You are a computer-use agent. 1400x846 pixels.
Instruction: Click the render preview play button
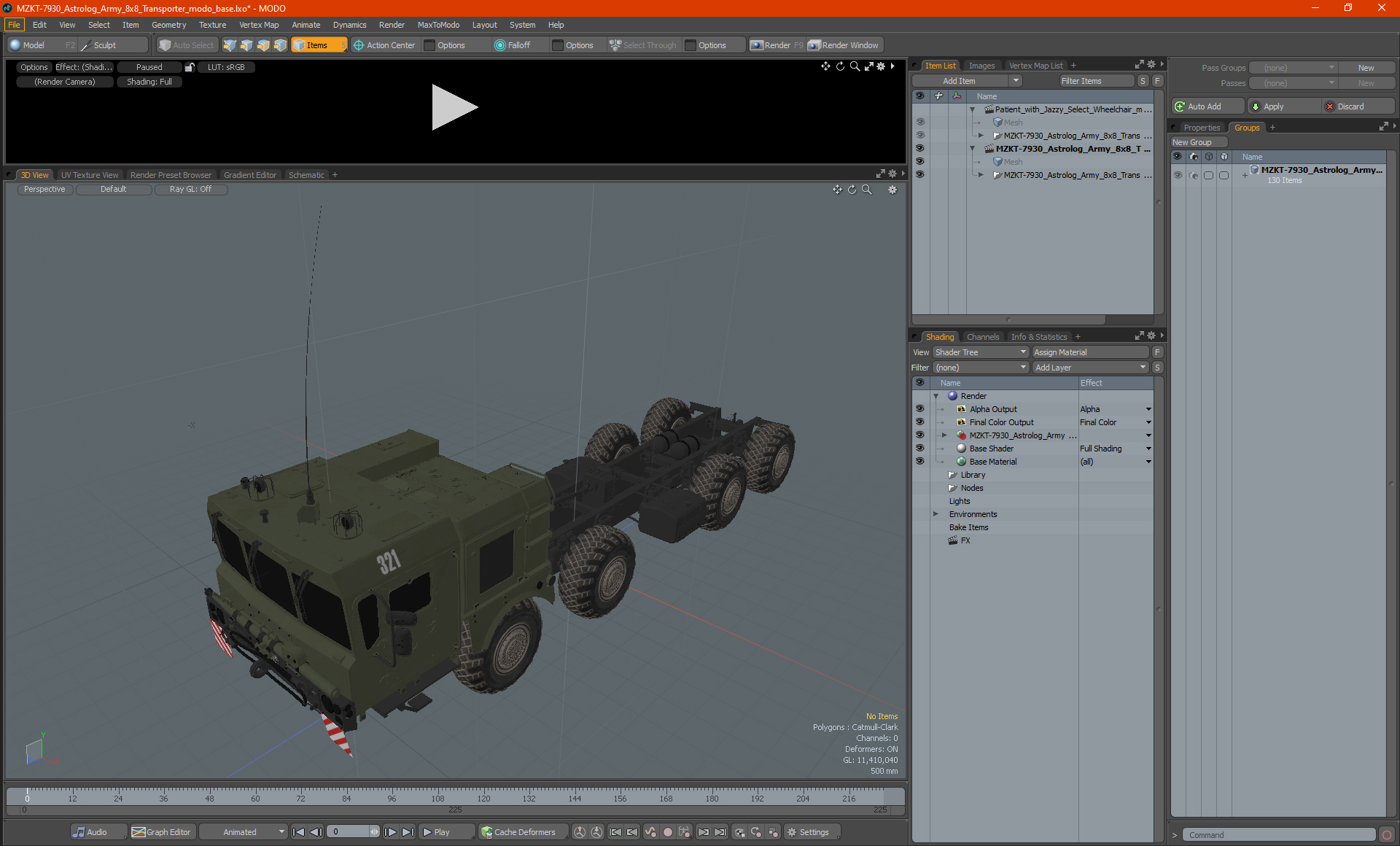454,107
